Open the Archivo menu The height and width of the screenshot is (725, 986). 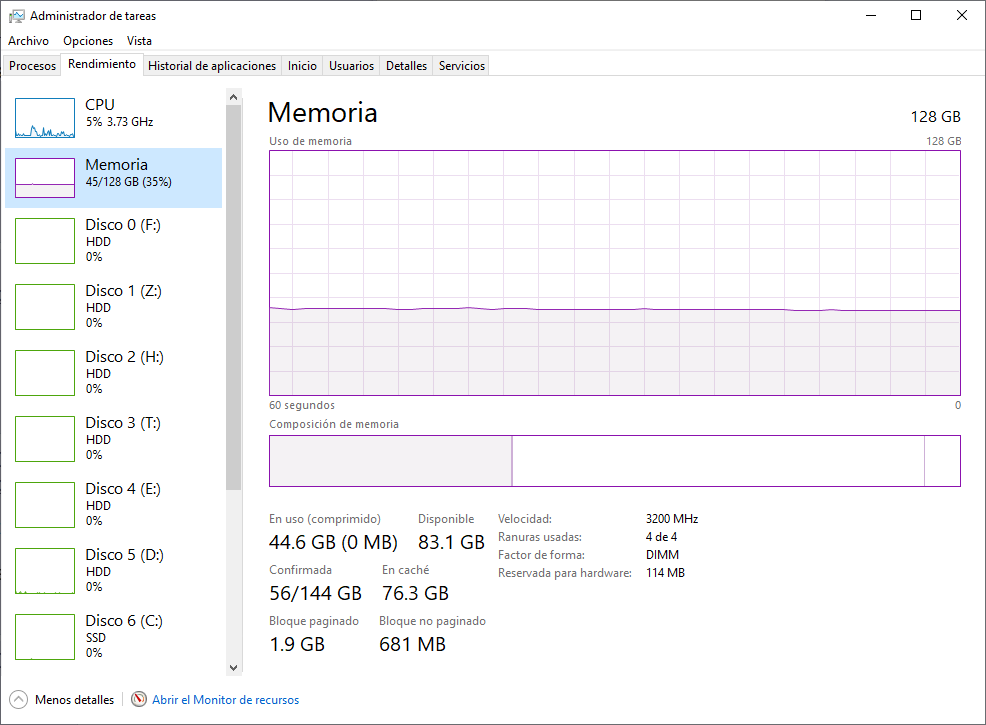point(28,41)
